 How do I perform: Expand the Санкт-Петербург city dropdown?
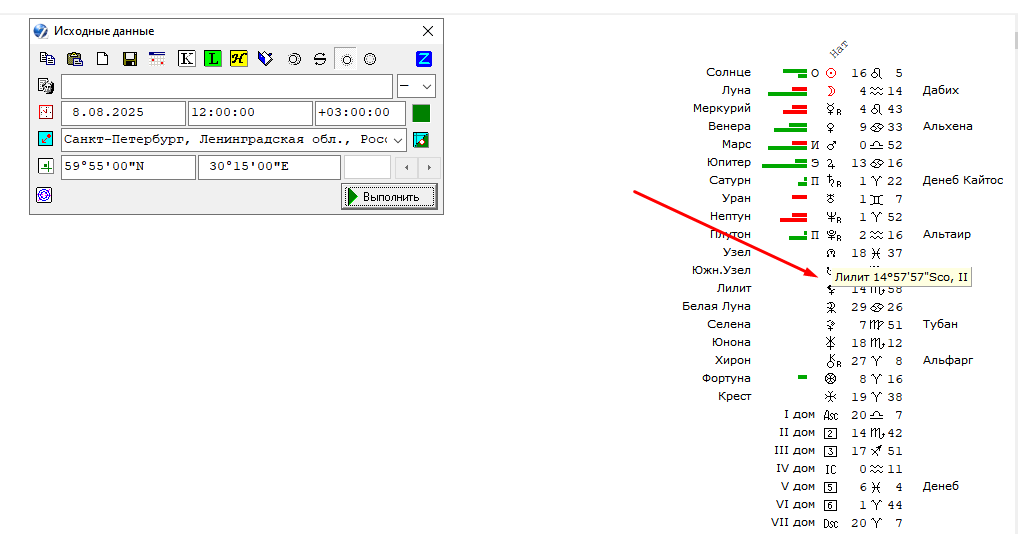tap(398, 140)
